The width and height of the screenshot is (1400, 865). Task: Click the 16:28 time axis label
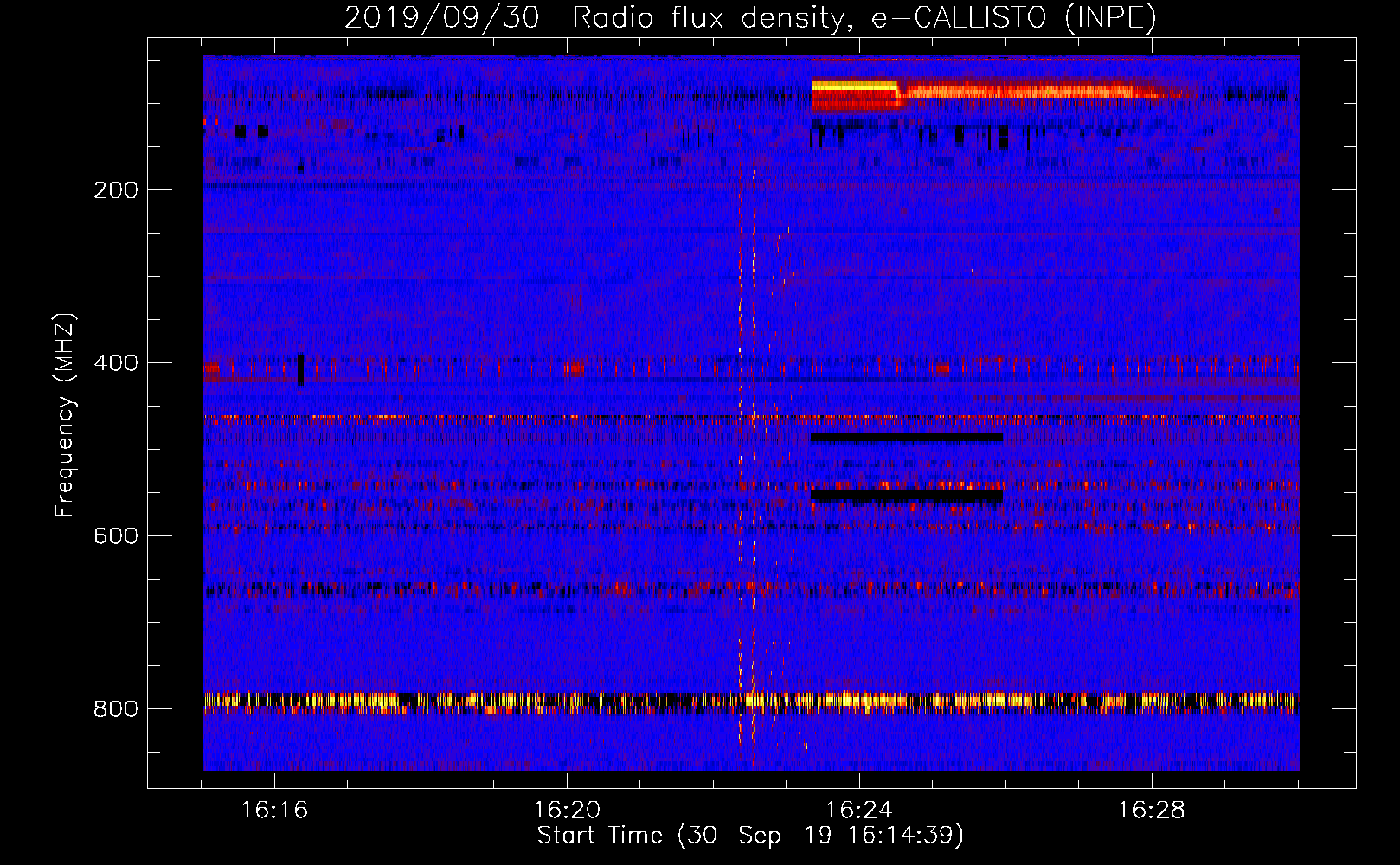click(1152, 811)
